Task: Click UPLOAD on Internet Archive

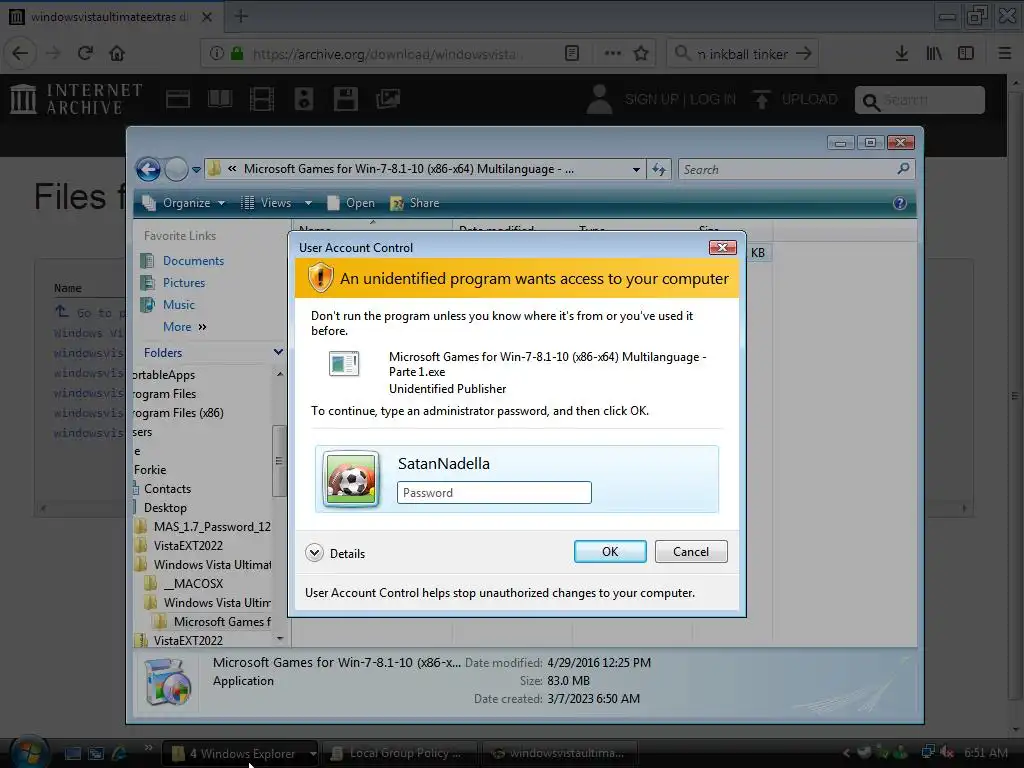Action: point(795,99)
